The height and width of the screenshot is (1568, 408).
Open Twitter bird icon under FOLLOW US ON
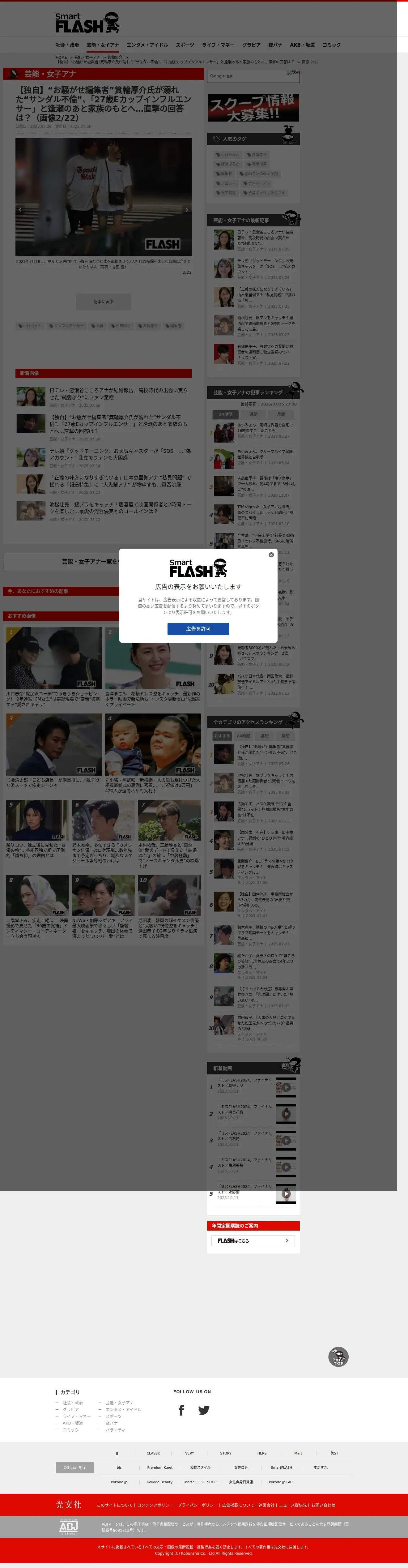click(x=204, y=1411)
